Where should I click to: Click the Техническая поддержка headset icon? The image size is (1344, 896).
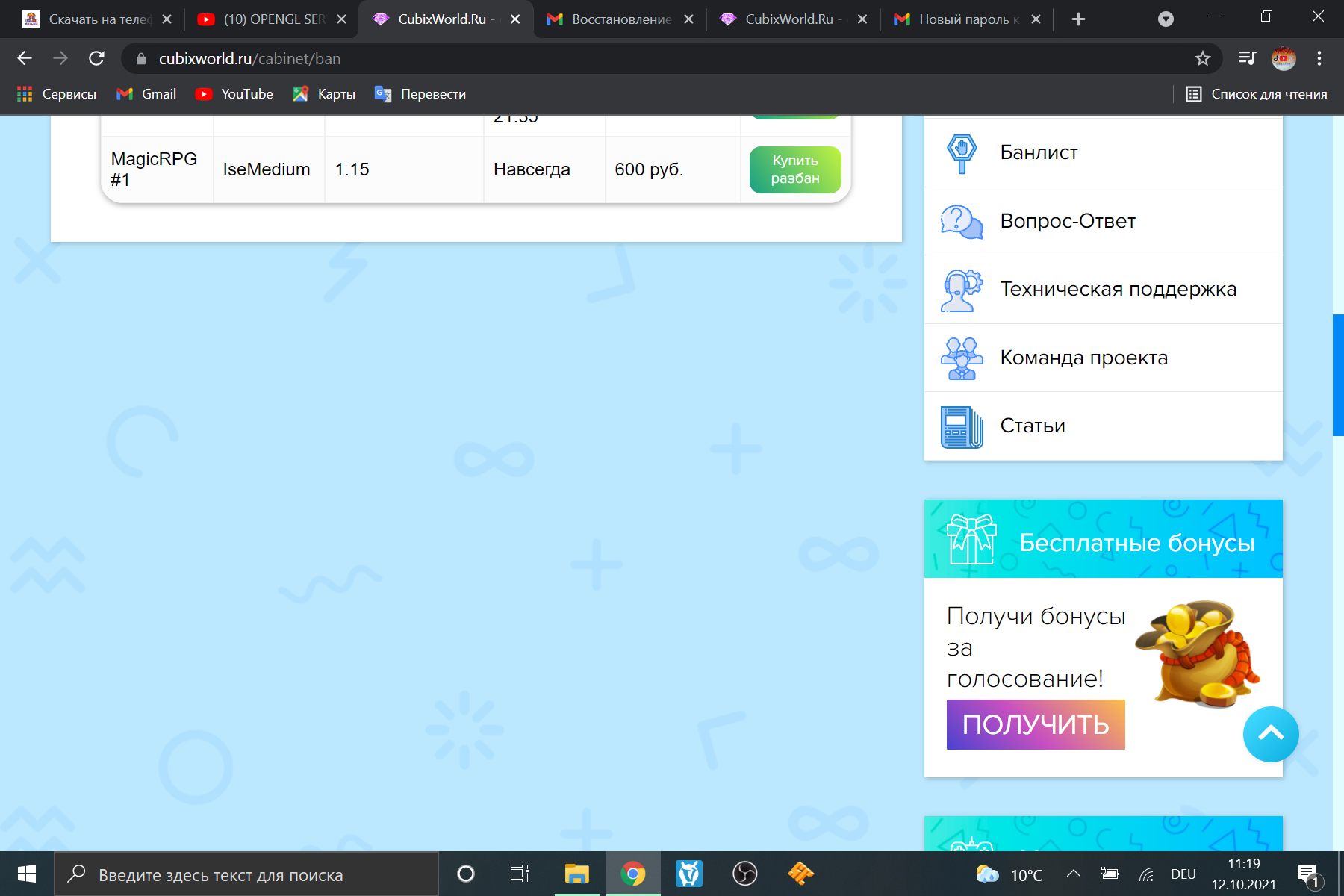(x=962, y=290)
